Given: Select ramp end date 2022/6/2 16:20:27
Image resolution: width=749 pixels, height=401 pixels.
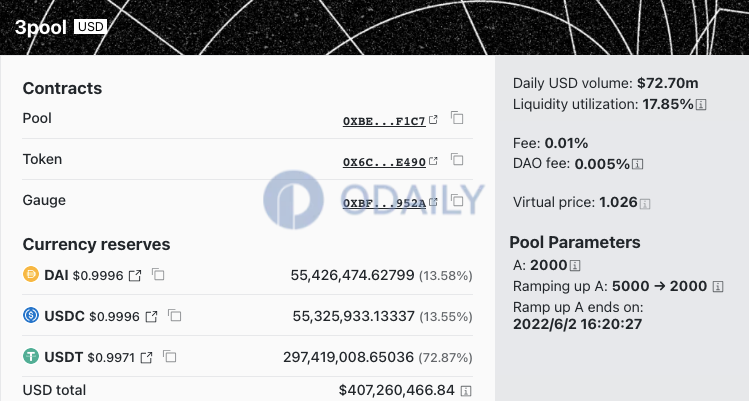Looking at the screenshot, I should (578, 324).
